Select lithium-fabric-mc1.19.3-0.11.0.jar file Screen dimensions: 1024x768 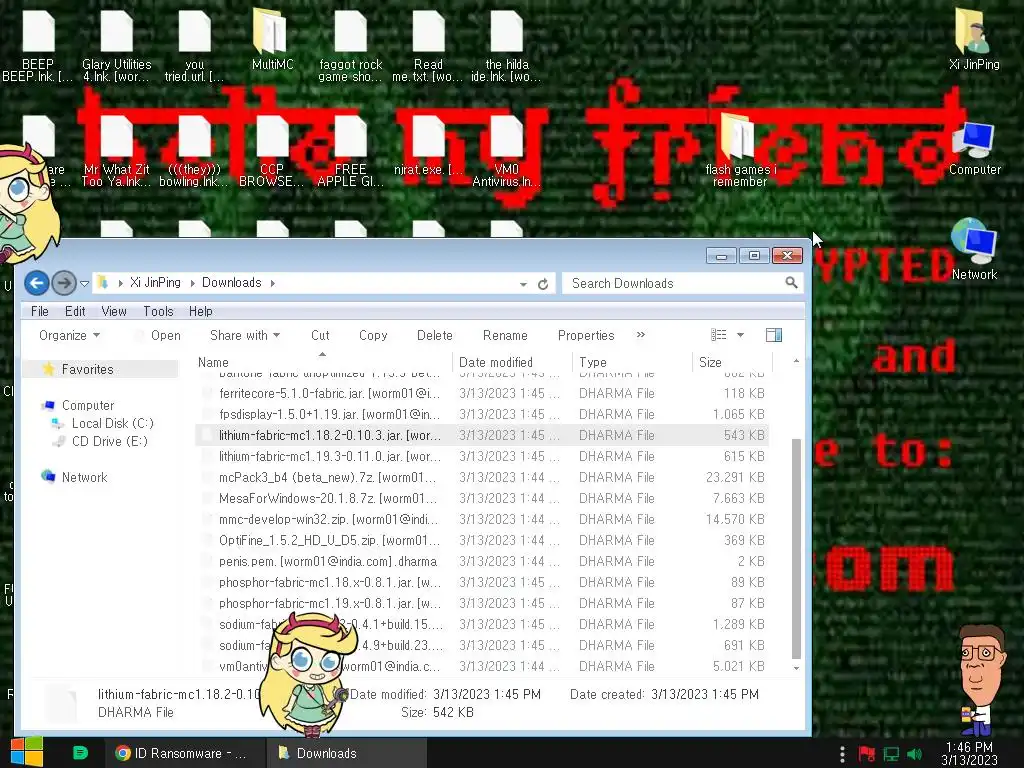(x=482, y=456)
